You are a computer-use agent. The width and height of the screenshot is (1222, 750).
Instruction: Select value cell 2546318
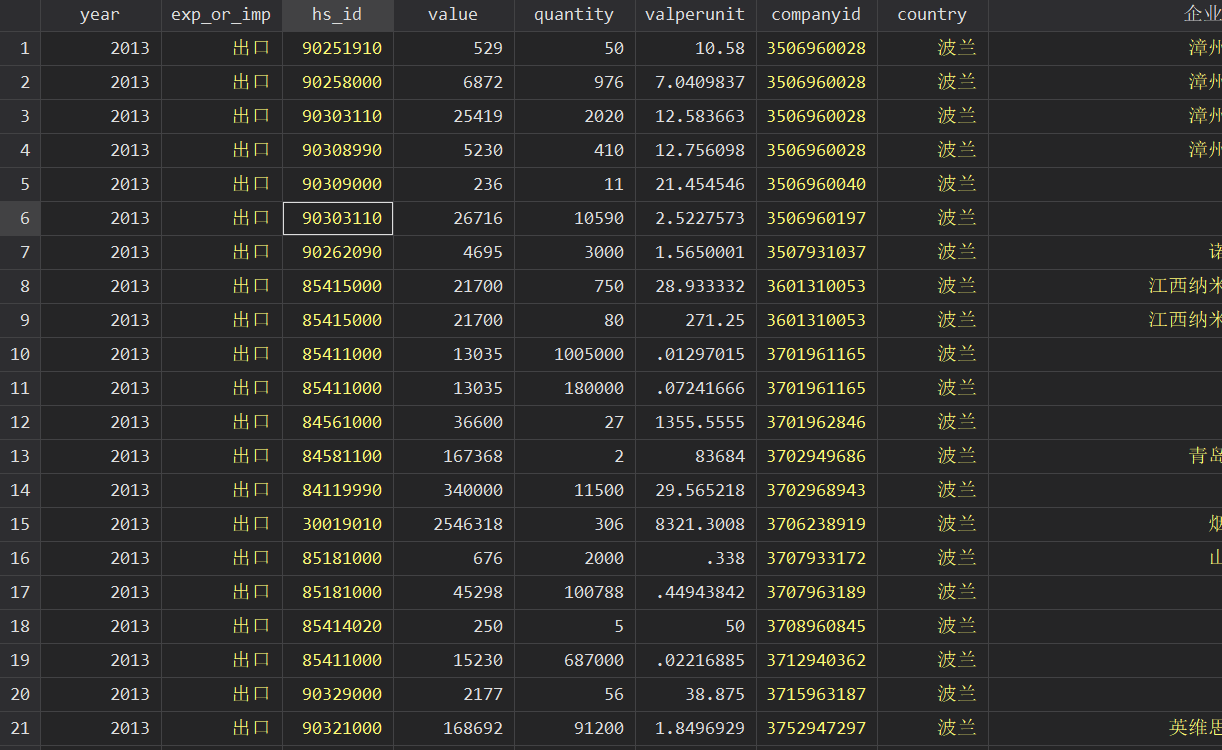point(468,524)
